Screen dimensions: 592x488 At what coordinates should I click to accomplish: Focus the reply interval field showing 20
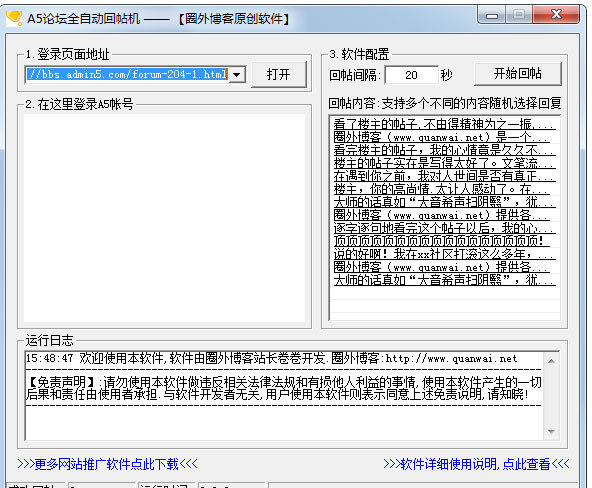[412, 75]
